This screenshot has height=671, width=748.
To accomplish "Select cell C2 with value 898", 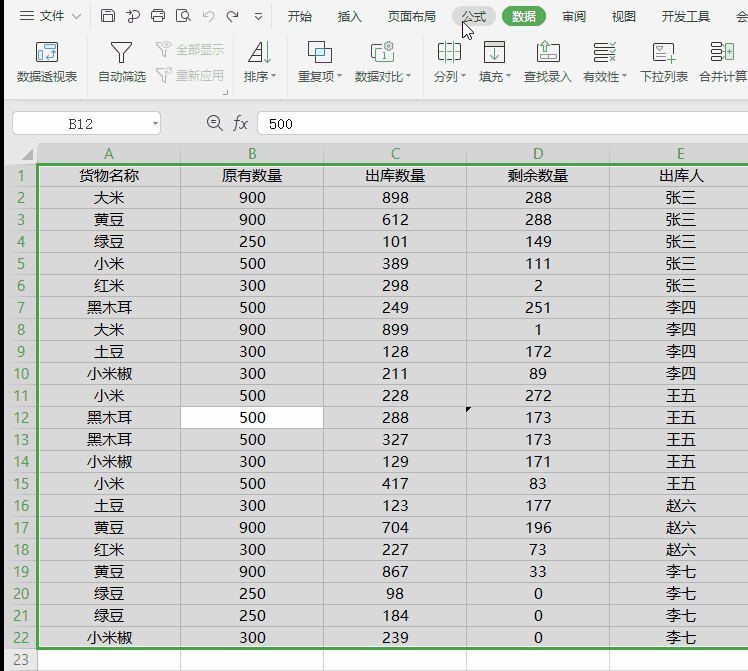I will pos(395,197).
